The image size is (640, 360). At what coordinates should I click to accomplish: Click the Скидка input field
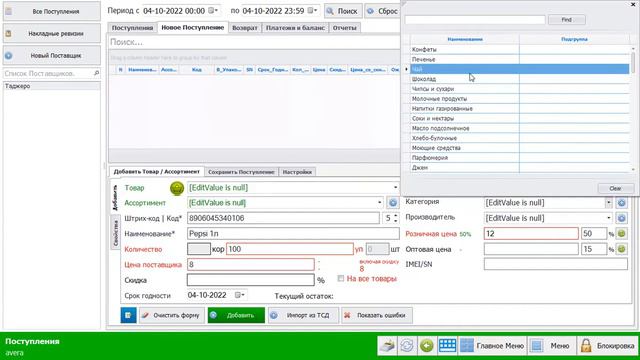251,280
